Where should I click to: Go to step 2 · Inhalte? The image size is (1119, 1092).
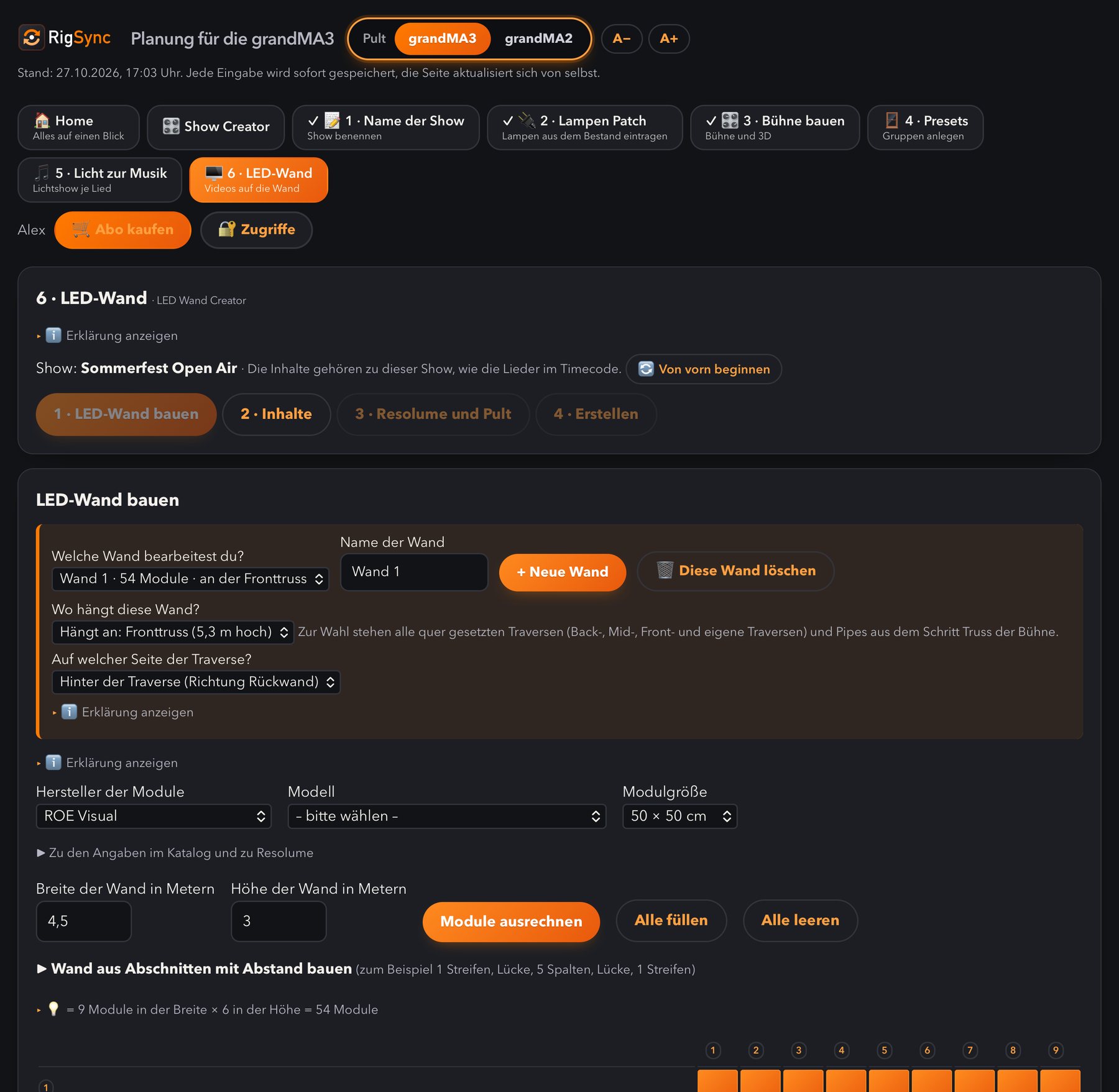(276, 415)
